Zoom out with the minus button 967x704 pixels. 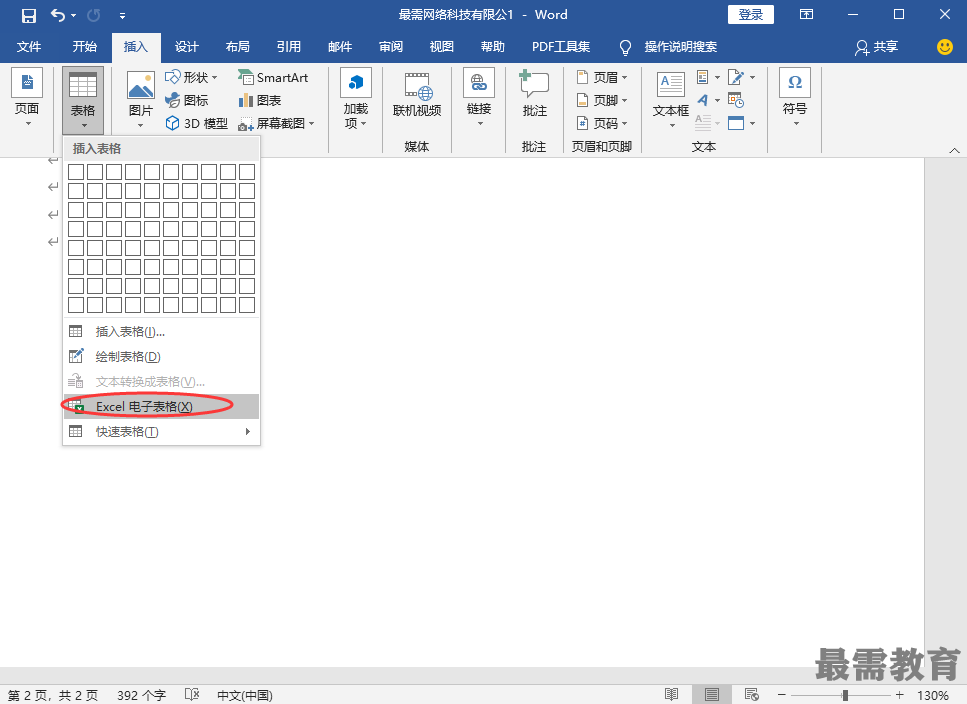click(781, 695)
